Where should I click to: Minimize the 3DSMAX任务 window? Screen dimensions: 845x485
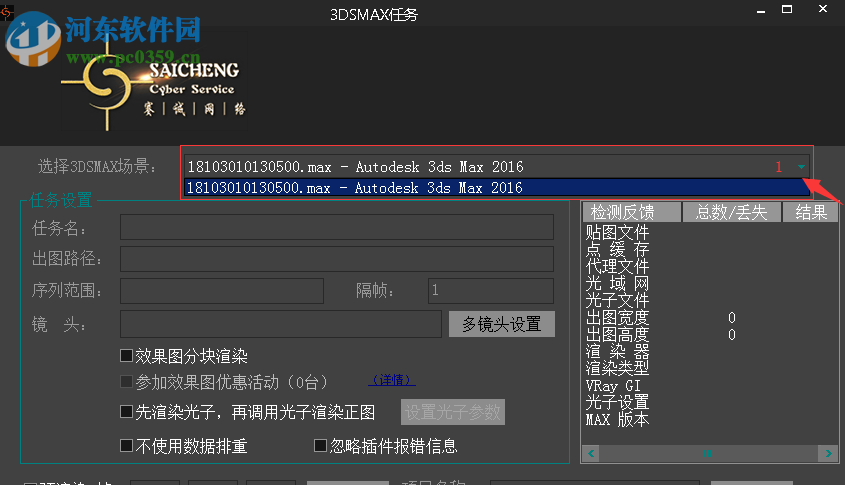pos(761,10)
